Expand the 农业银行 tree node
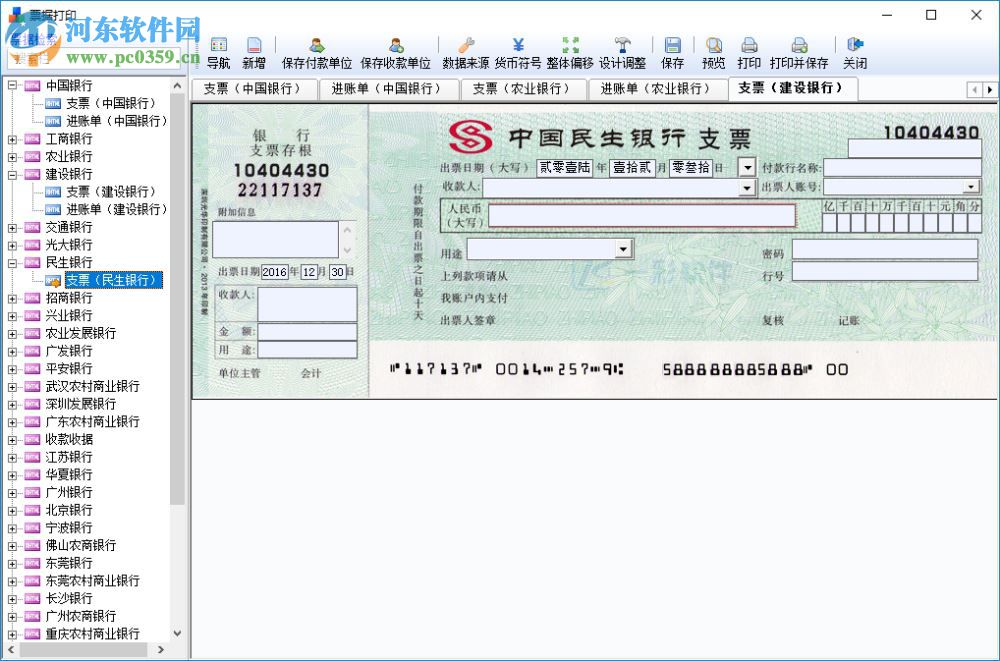 pos(12,156)
